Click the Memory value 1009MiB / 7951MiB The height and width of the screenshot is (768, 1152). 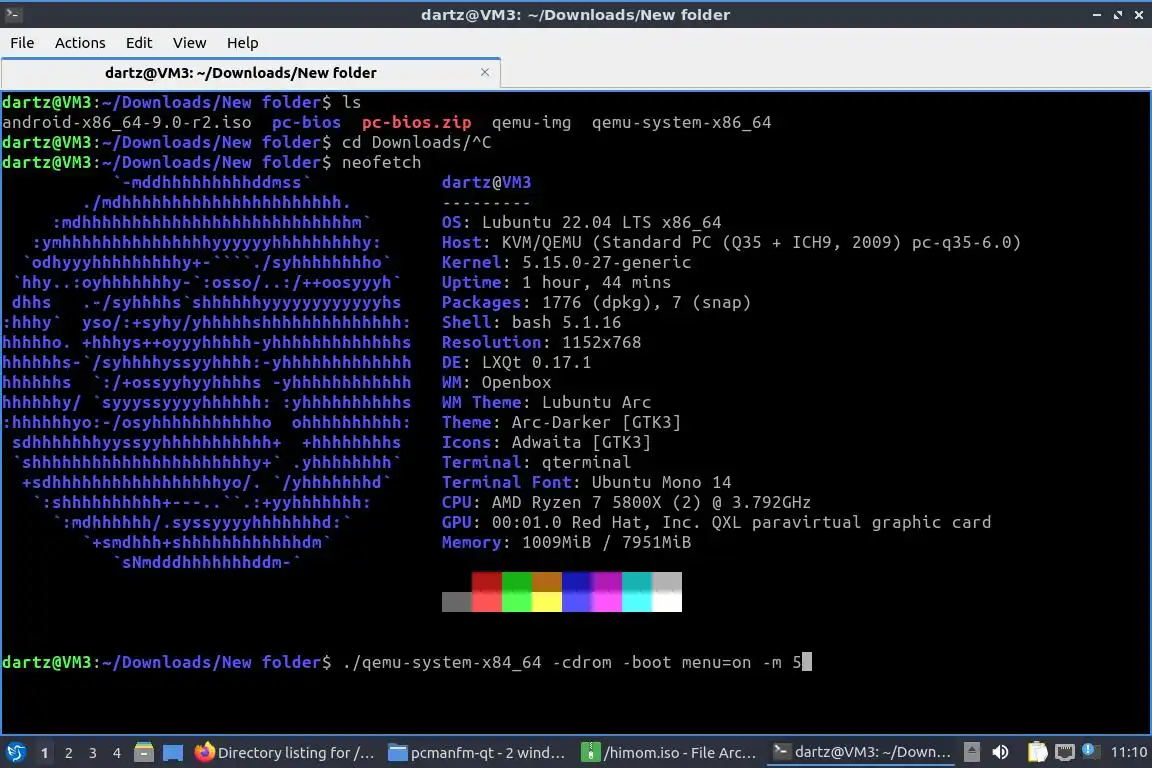click(x=606, y=542)
